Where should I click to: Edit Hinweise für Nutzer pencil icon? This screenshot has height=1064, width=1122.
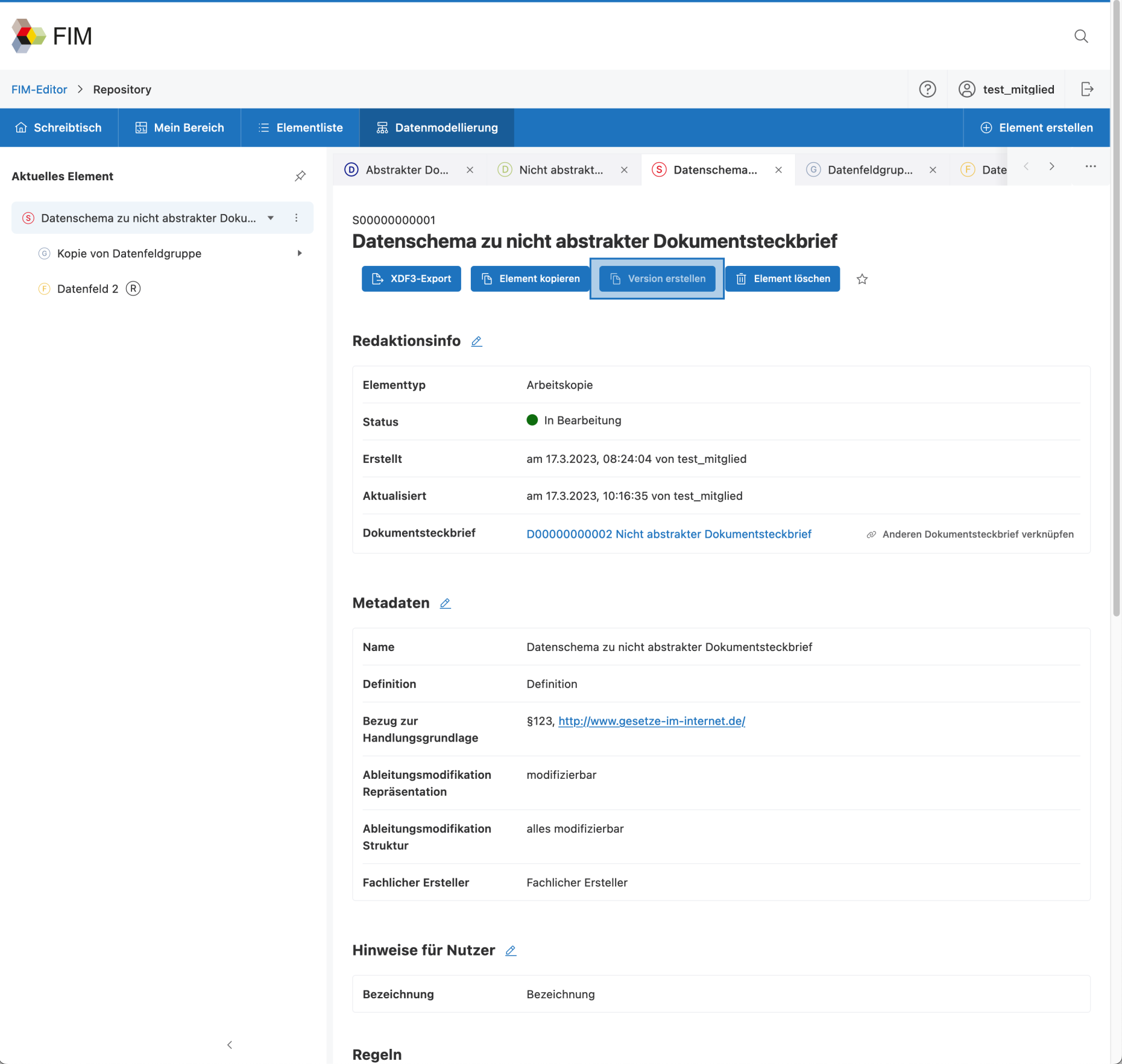coord(511,951)
